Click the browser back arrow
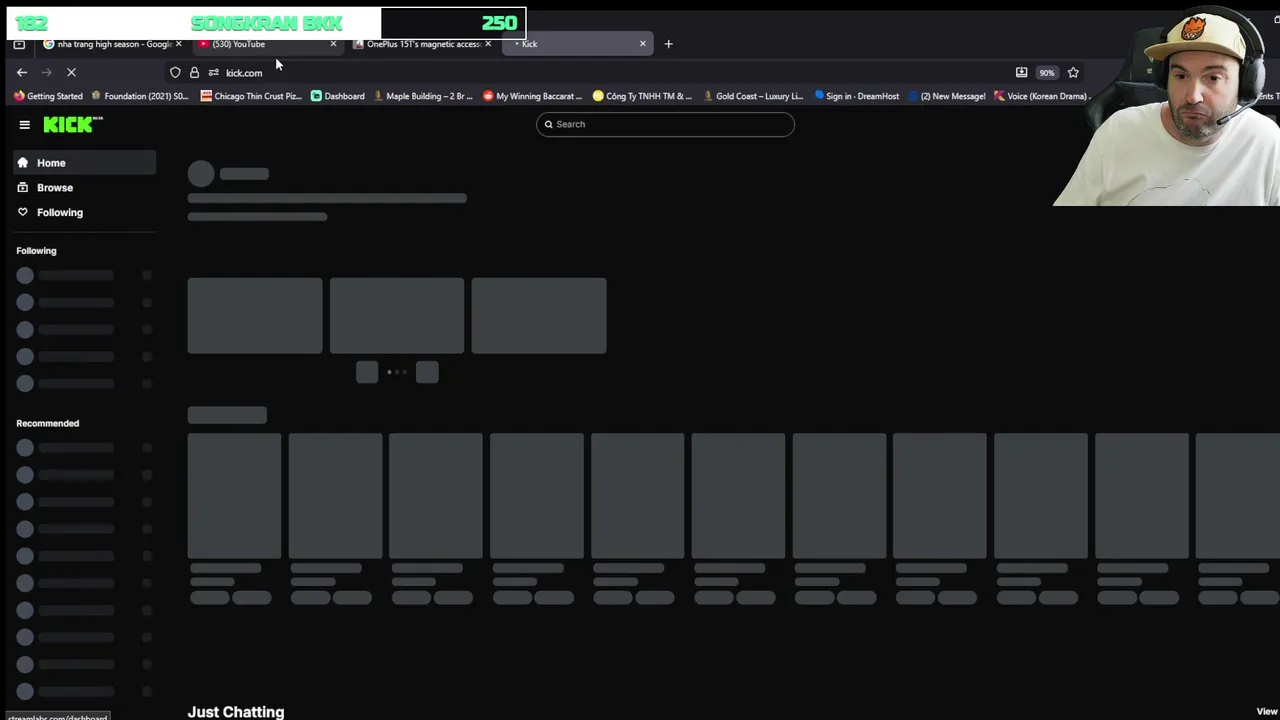This screenshot has width=1280, height=720. pyautogui.click(x=22, y=72)
